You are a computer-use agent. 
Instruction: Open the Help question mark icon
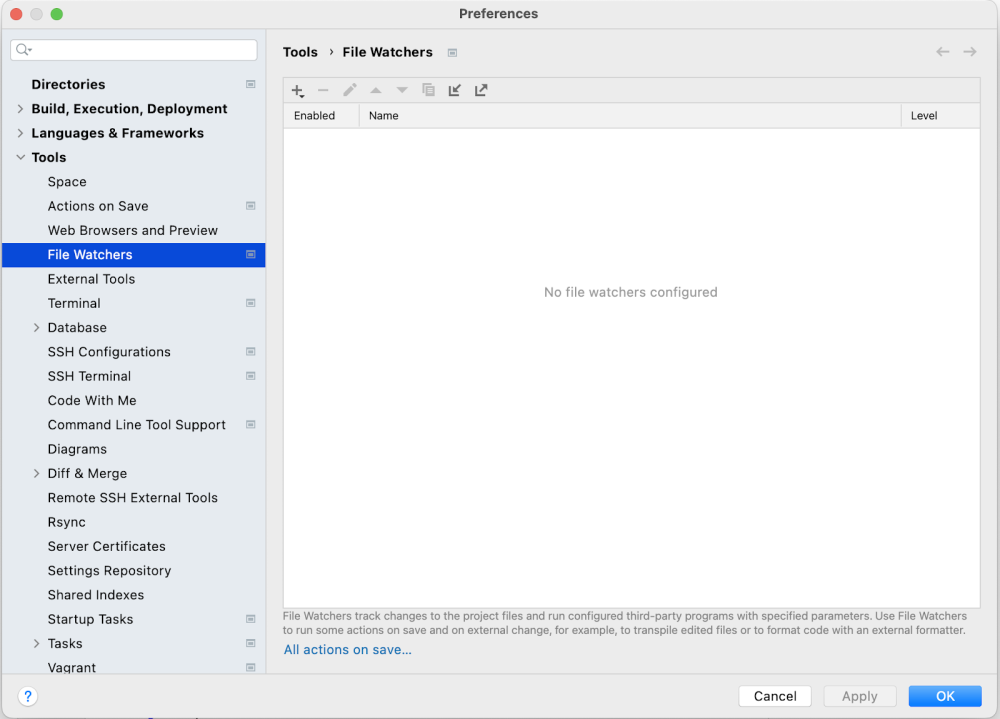(27, 696)
